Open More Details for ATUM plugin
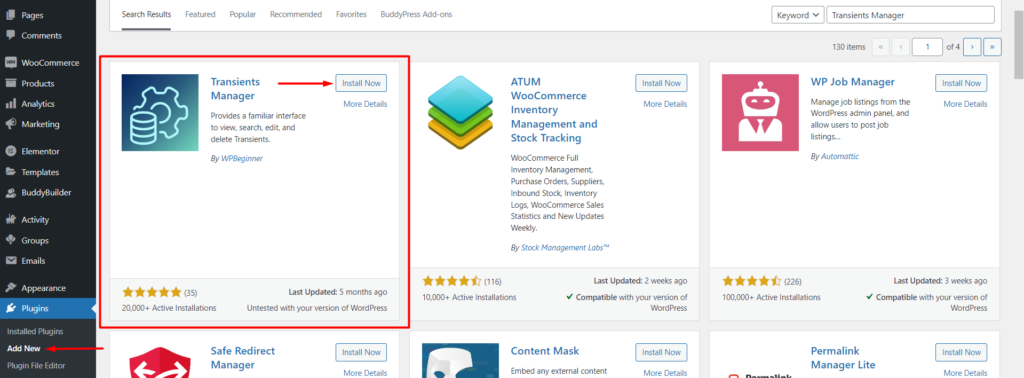This screenshot has width=1024, height=378. pos(665,104)
